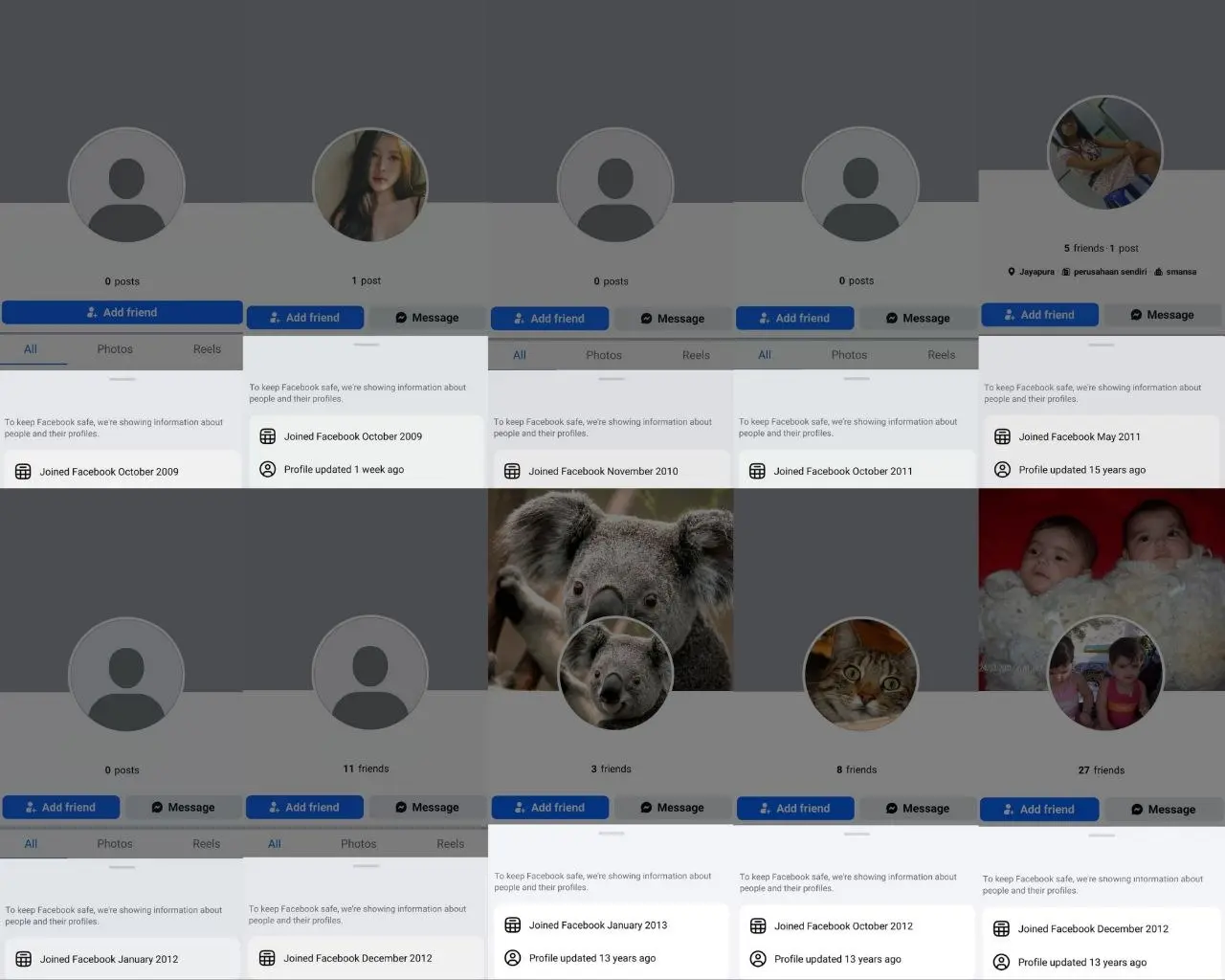Click the person icon in the 8 friends cat profile

click(758, 959)
